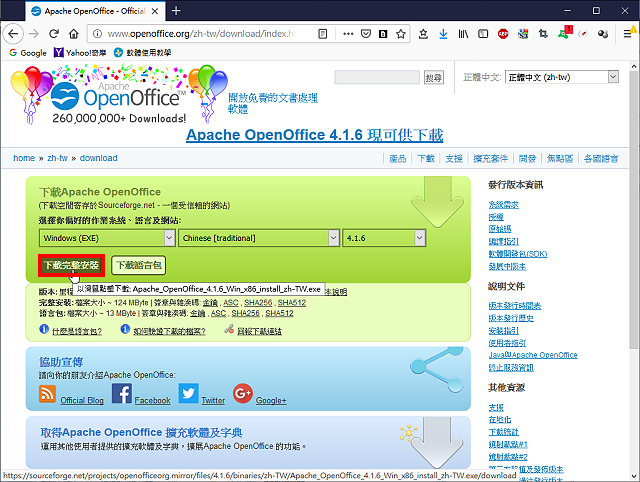Click the Google+ icon

pos(243,393)
